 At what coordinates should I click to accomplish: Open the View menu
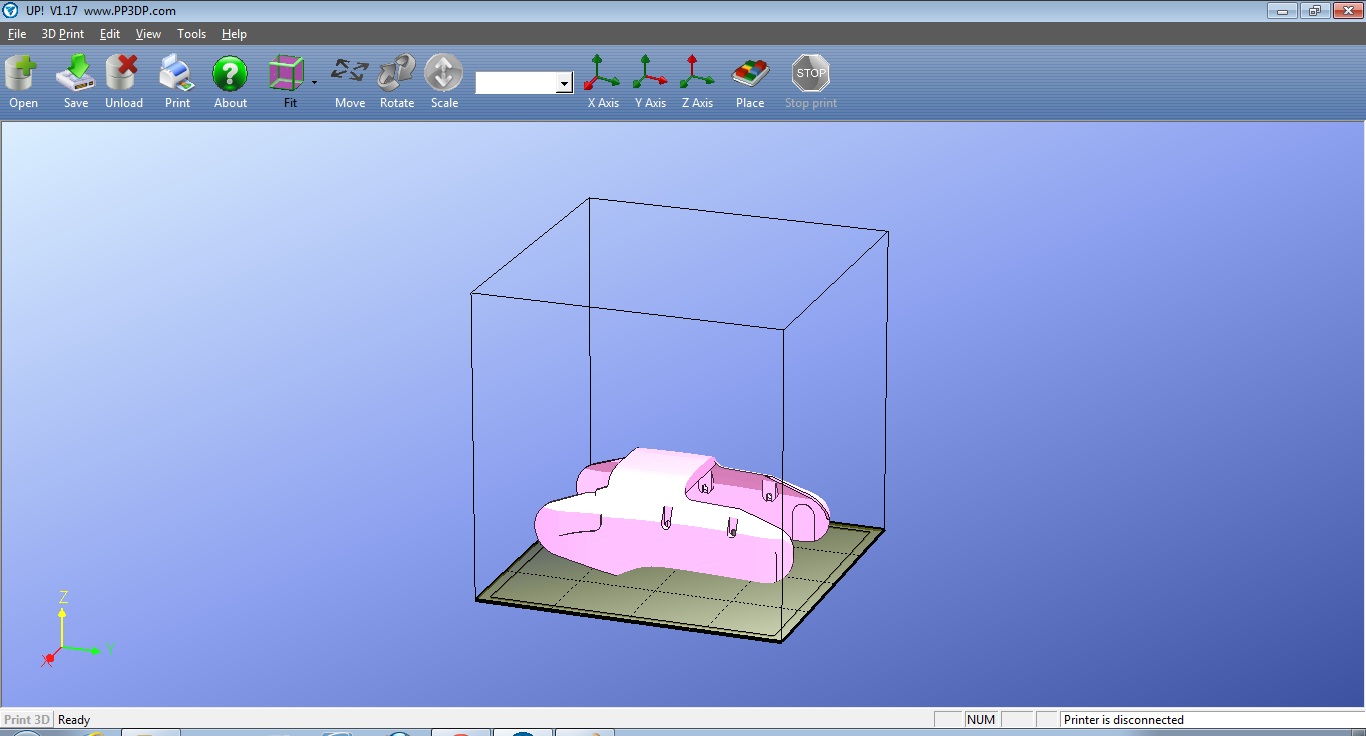tap(148, 34)
